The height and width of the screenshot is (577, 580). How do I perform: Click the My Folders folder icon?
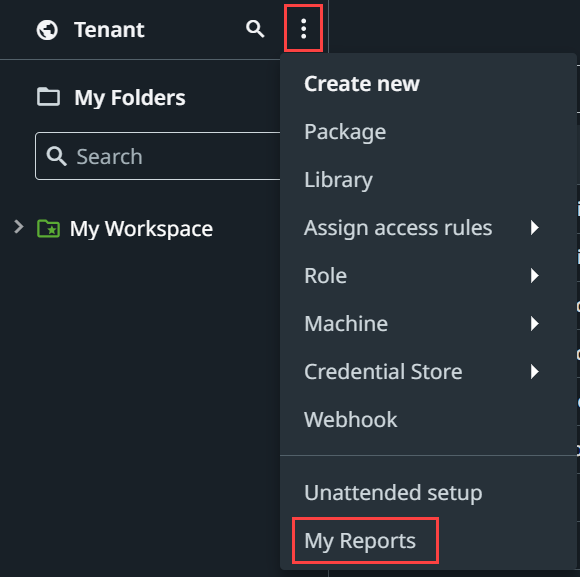[x=48, y=97]
